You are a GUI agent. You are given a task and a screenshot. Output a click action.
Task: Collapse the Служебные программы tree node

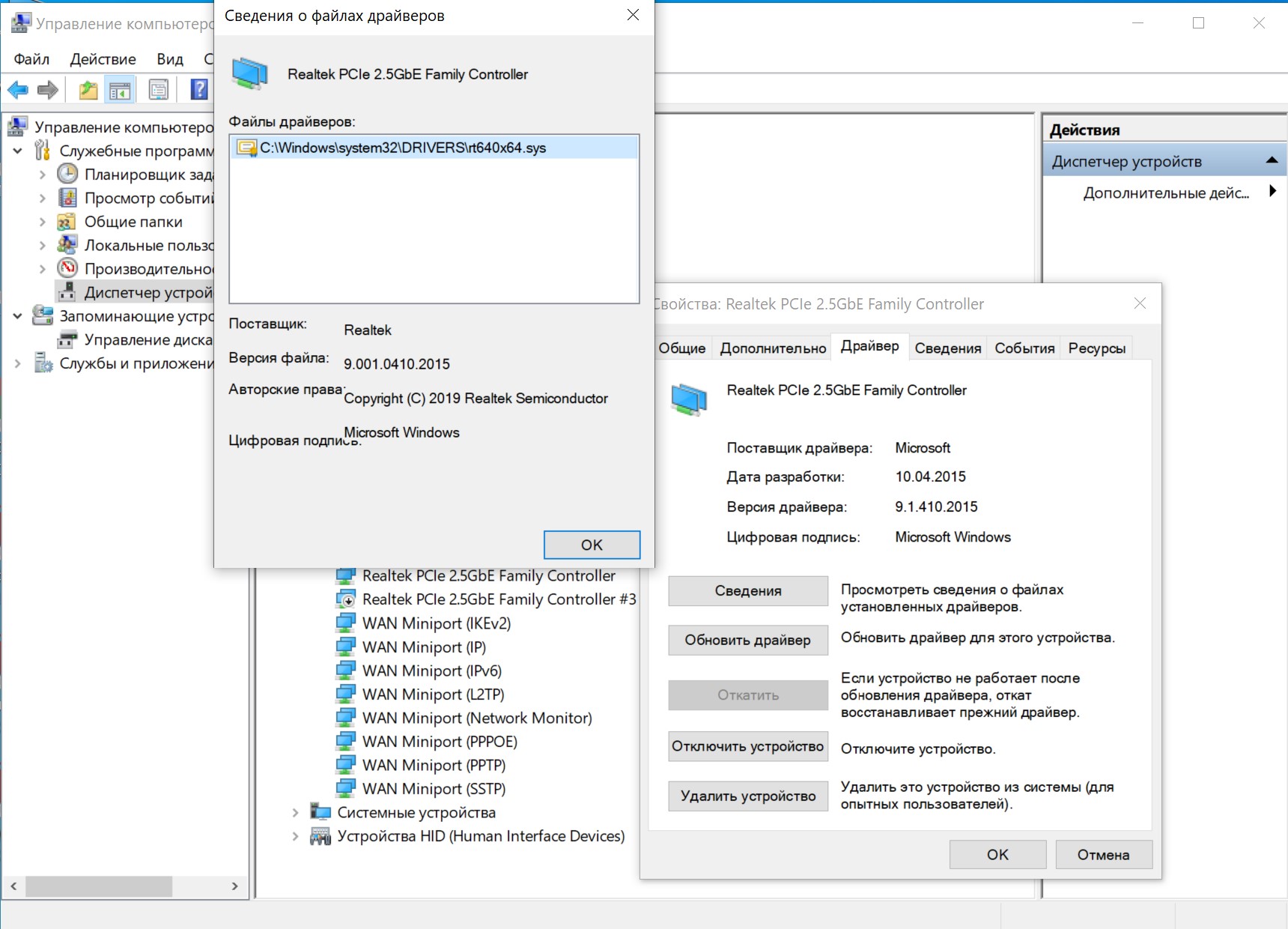(17, 151)
